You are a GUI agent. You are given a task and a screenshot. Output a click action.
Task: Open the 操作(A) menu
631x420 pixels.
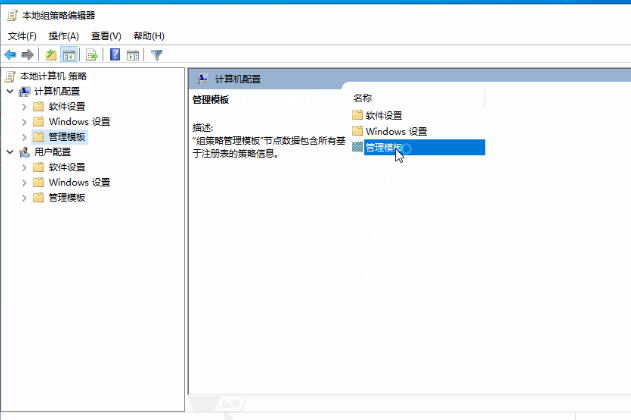(x=64, y=36)
